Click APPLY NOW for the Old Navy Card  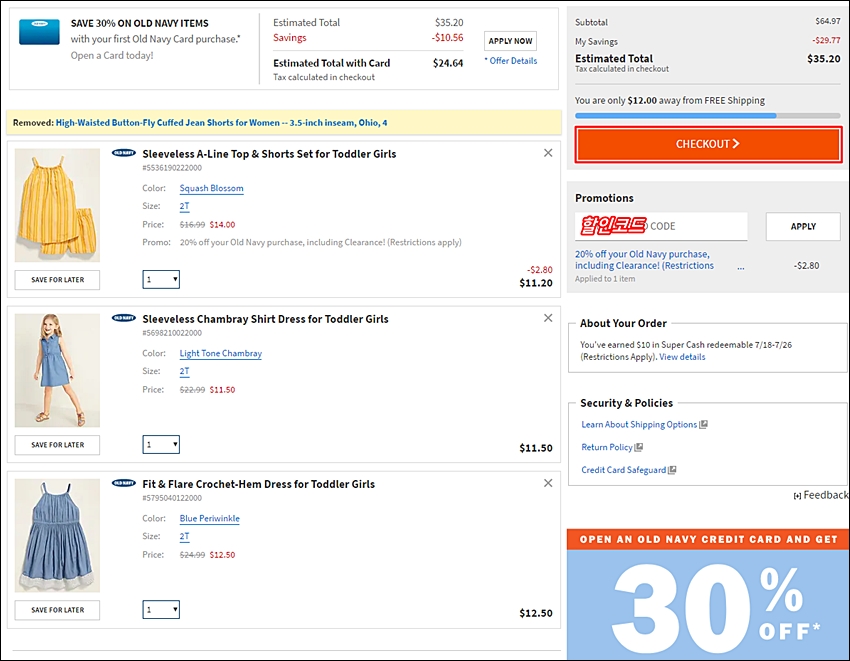pyautogui.click(x=510, y=41)
